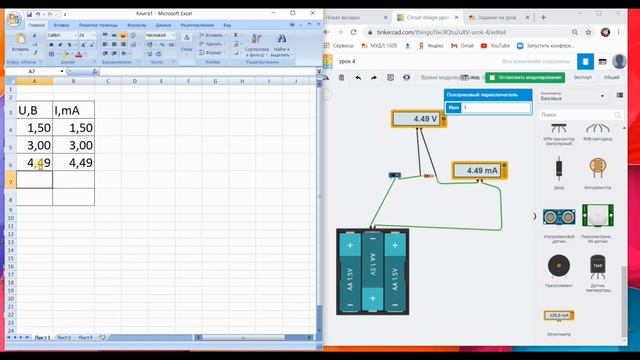
Task: Click Tinkercad redo arrow icon
Action: 374,77
